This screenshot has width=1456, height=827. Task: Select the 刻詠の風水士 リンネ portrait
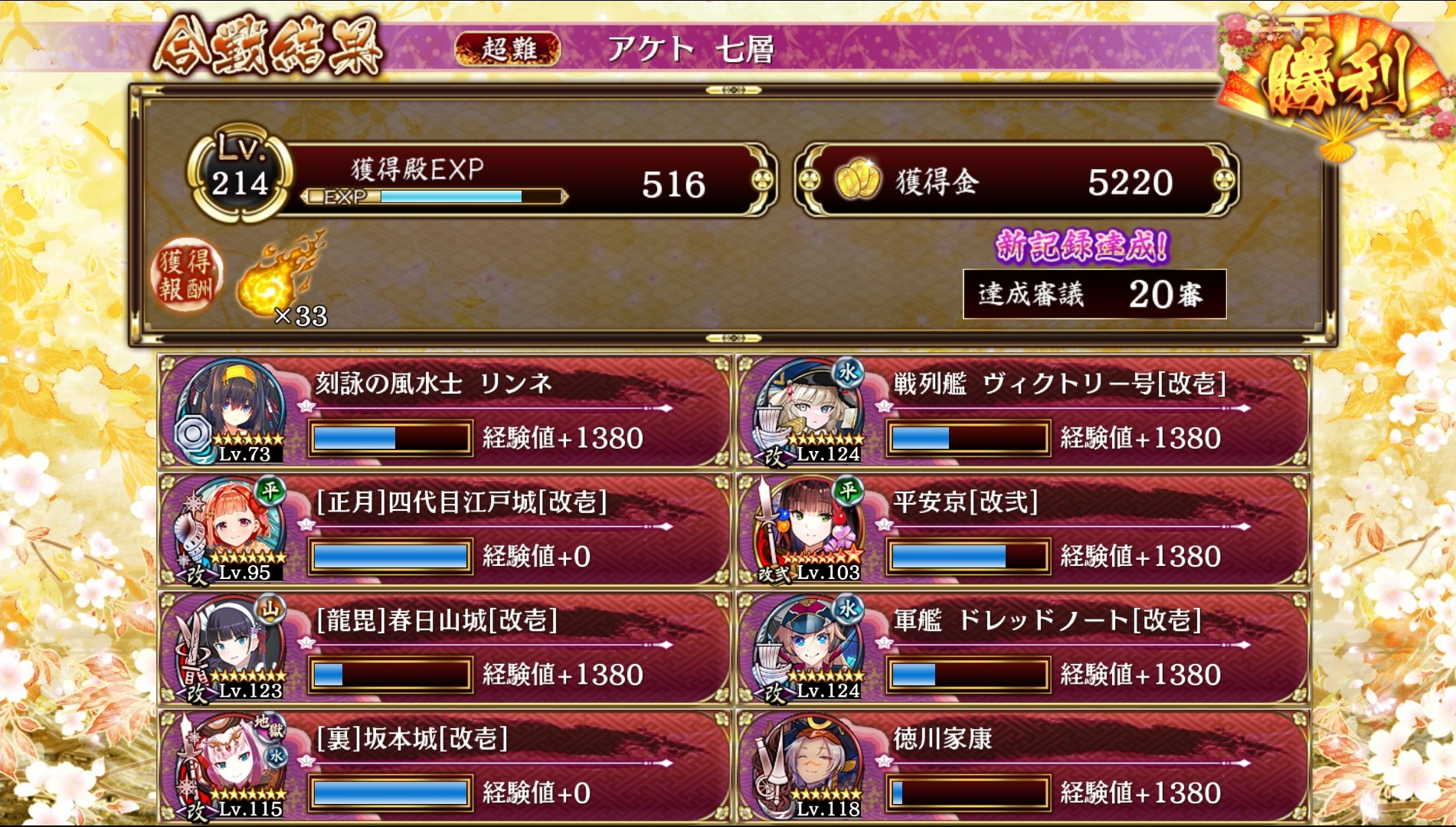pyautogui.click(x=230, y=411)
